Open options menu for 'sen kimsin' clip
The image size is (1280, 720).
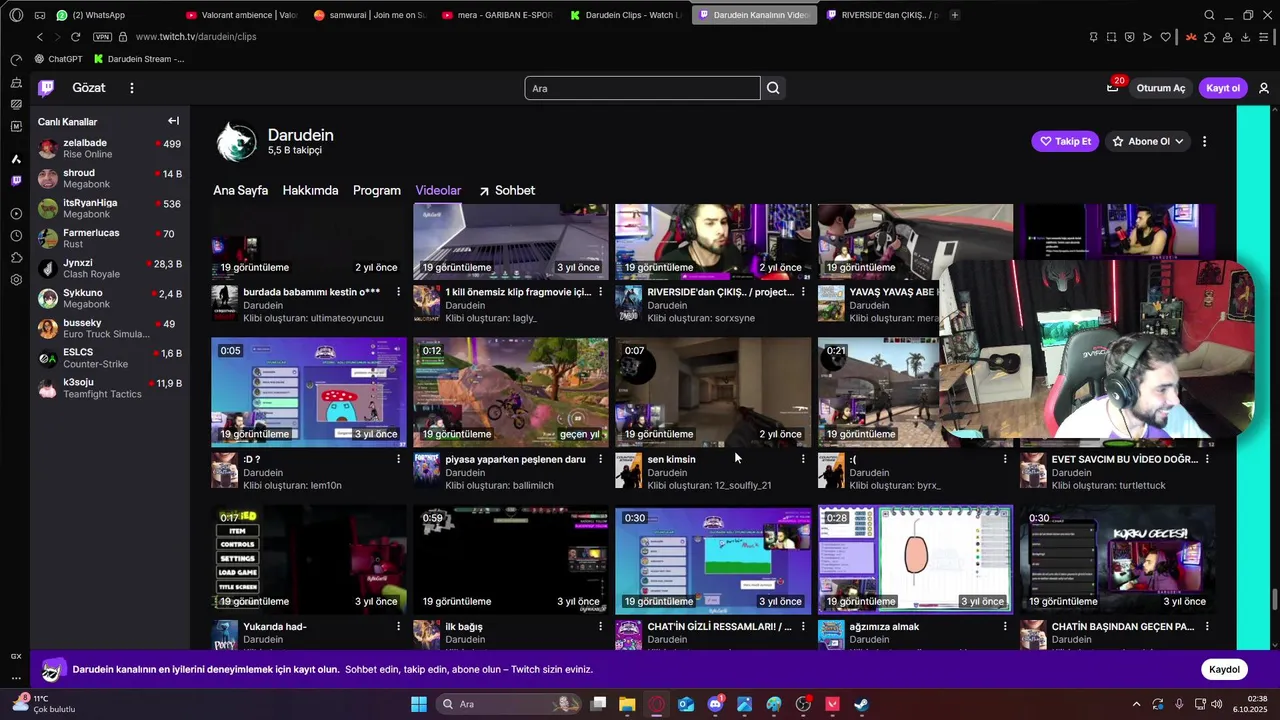[x=802, y=459]
